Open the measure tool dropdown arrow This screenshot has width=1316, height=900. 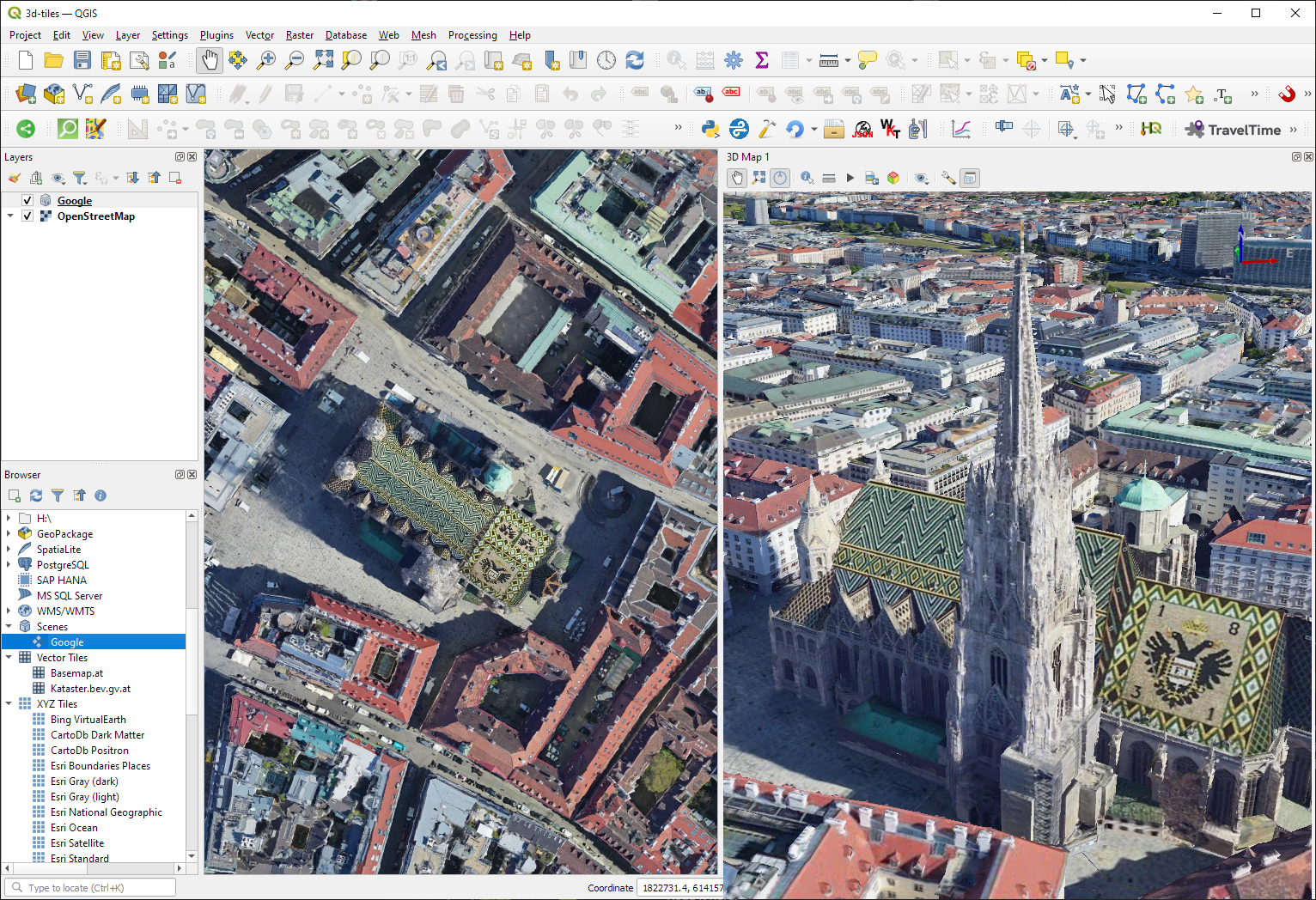click(x=848, y=60)
